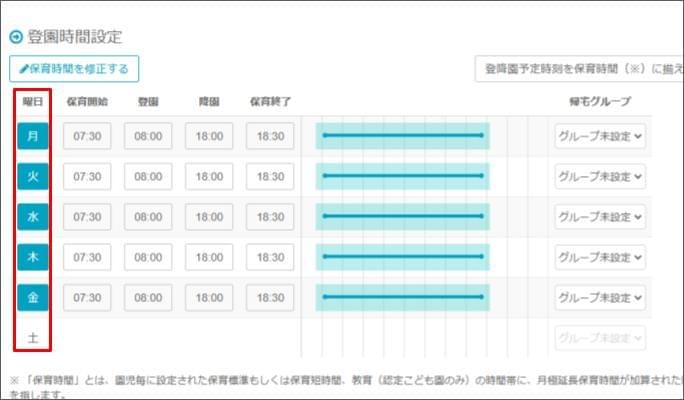The image size is (684, 400).
Task: Click Friday's timeline bar end point
Action: pyautogui.click(x=482, y=297)
